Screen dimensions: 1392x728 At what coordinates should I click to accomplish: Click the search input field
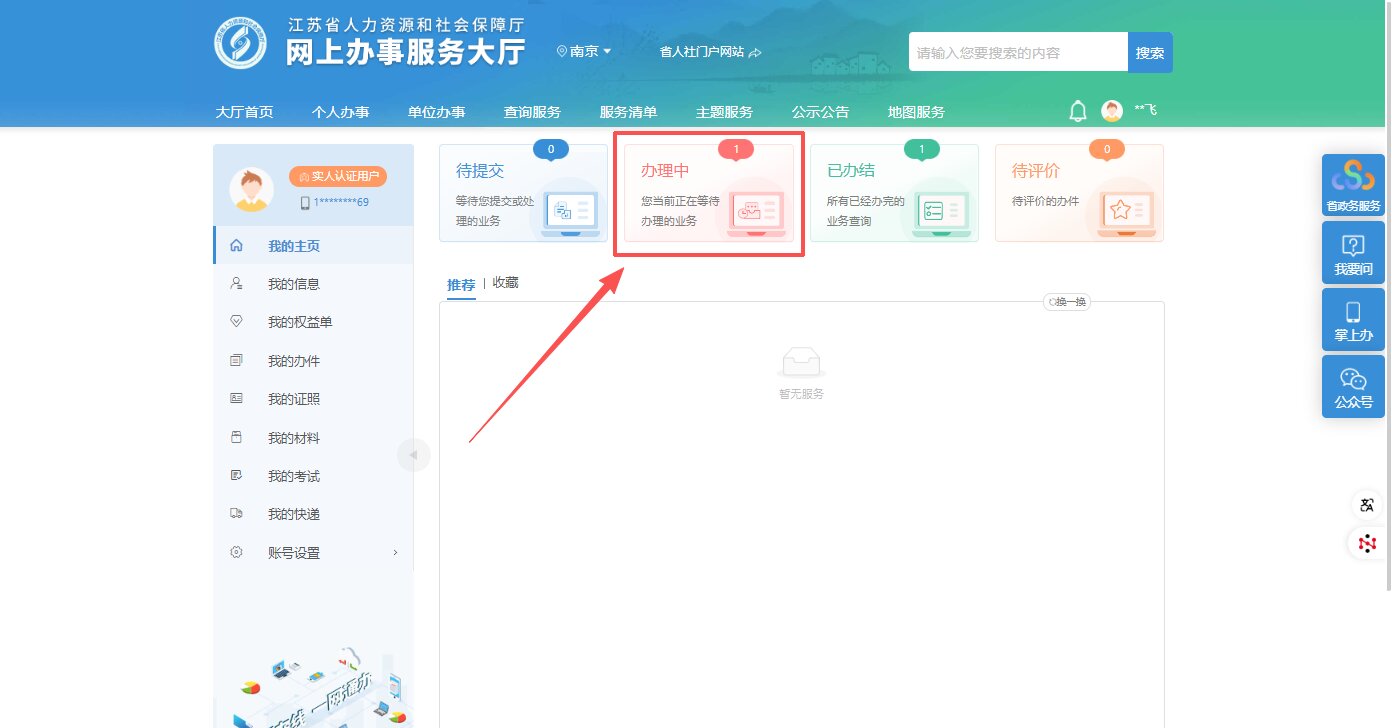tap(1017, 53)
